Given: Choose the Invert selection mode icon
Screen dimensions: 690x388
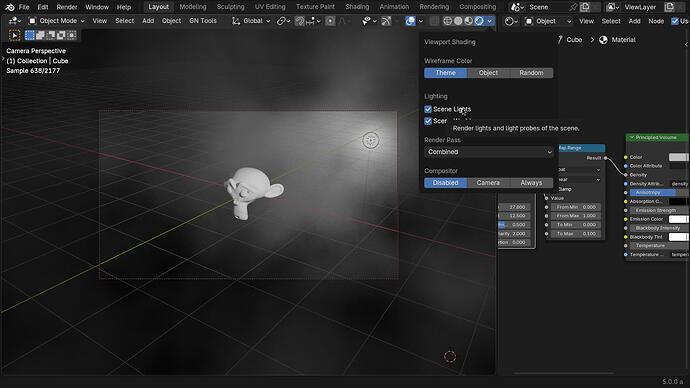Looking at the screenshot, I should coord(61,35).
